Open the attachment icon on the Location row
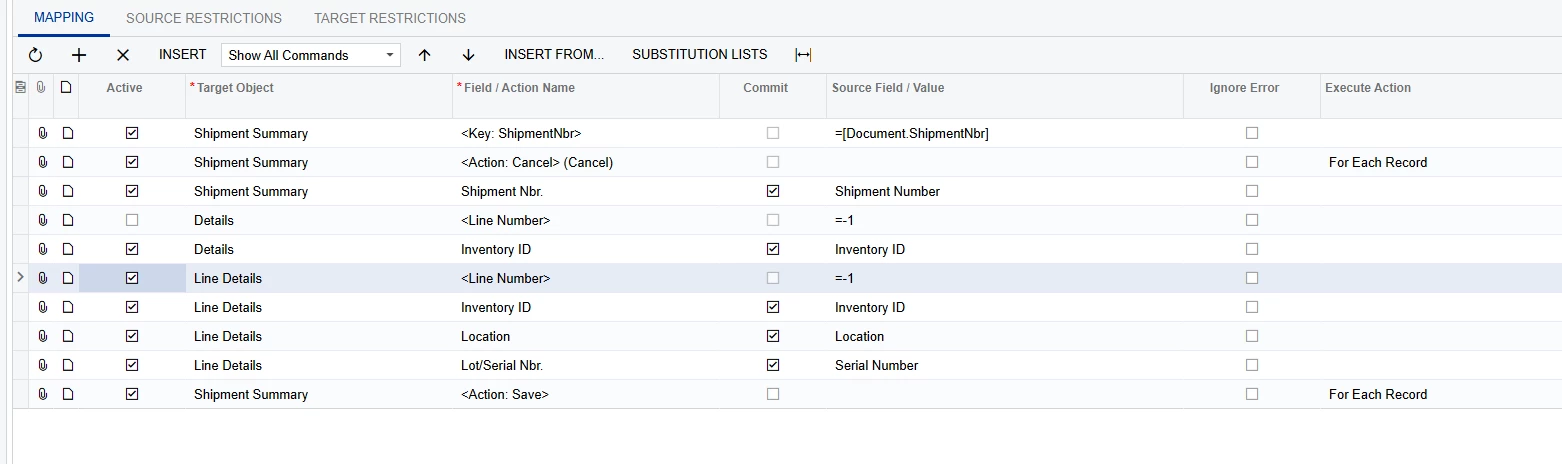 click(x=43, y=336)
